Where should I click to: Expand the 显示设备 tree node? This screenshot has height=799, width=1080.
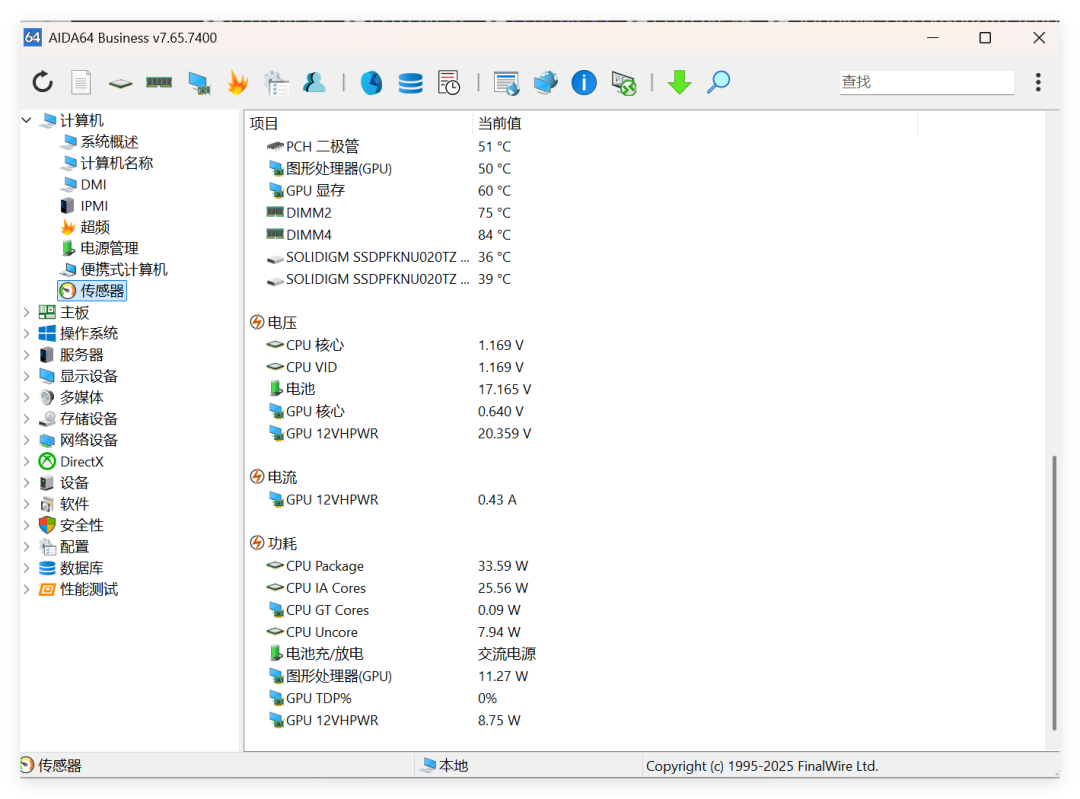click(x=26, y=376)
